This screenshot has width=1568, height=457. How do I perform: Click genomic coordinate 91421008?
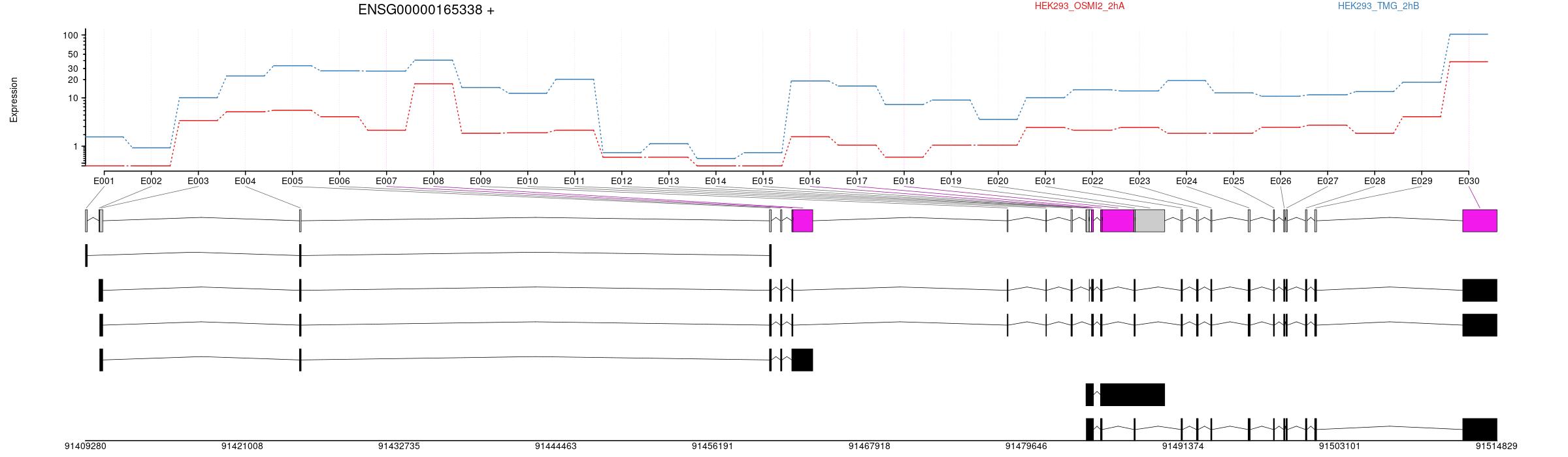coord(242,447)
